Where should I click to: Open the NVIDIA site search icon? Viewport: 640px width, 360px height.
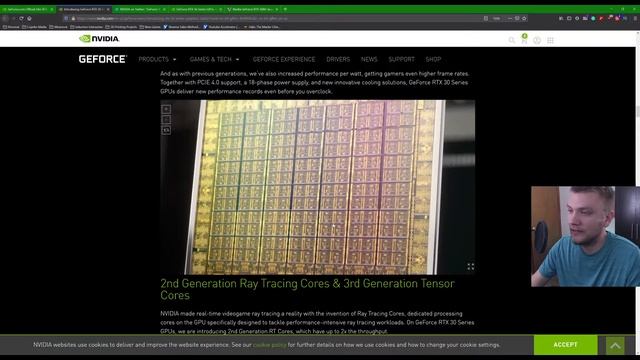(511, 40)
